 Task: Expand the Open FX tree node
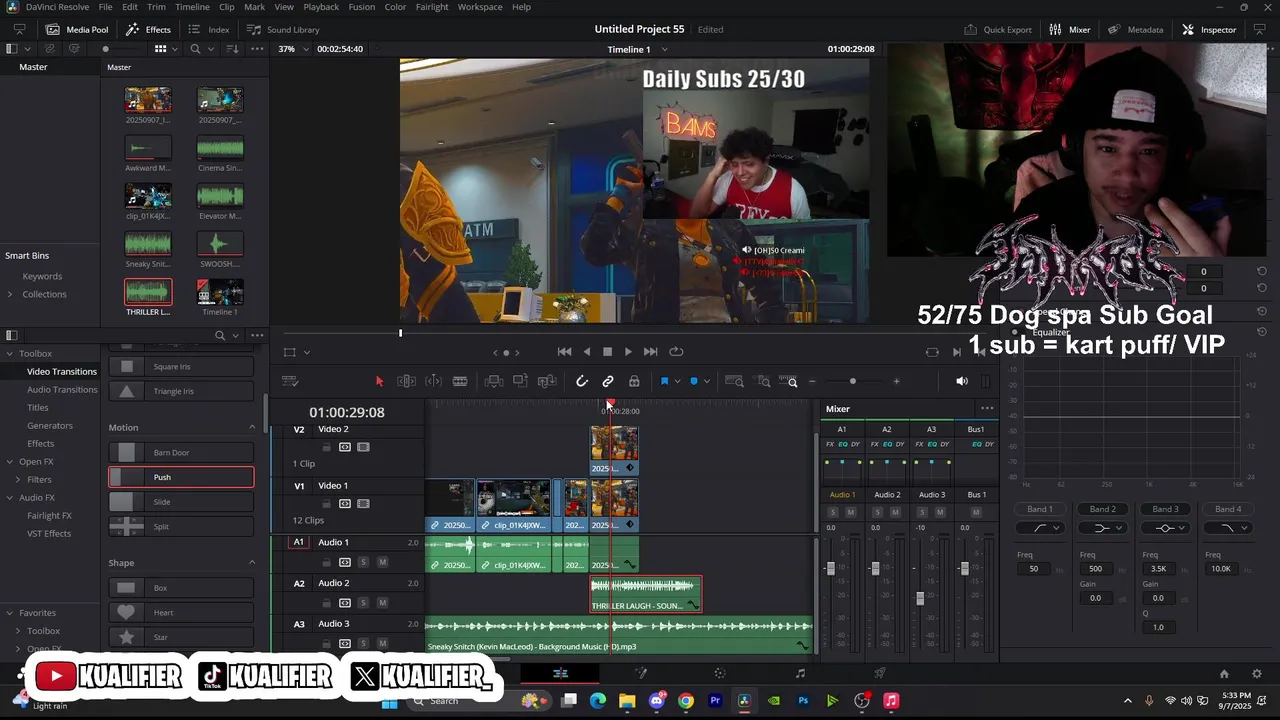pos(10,462)
